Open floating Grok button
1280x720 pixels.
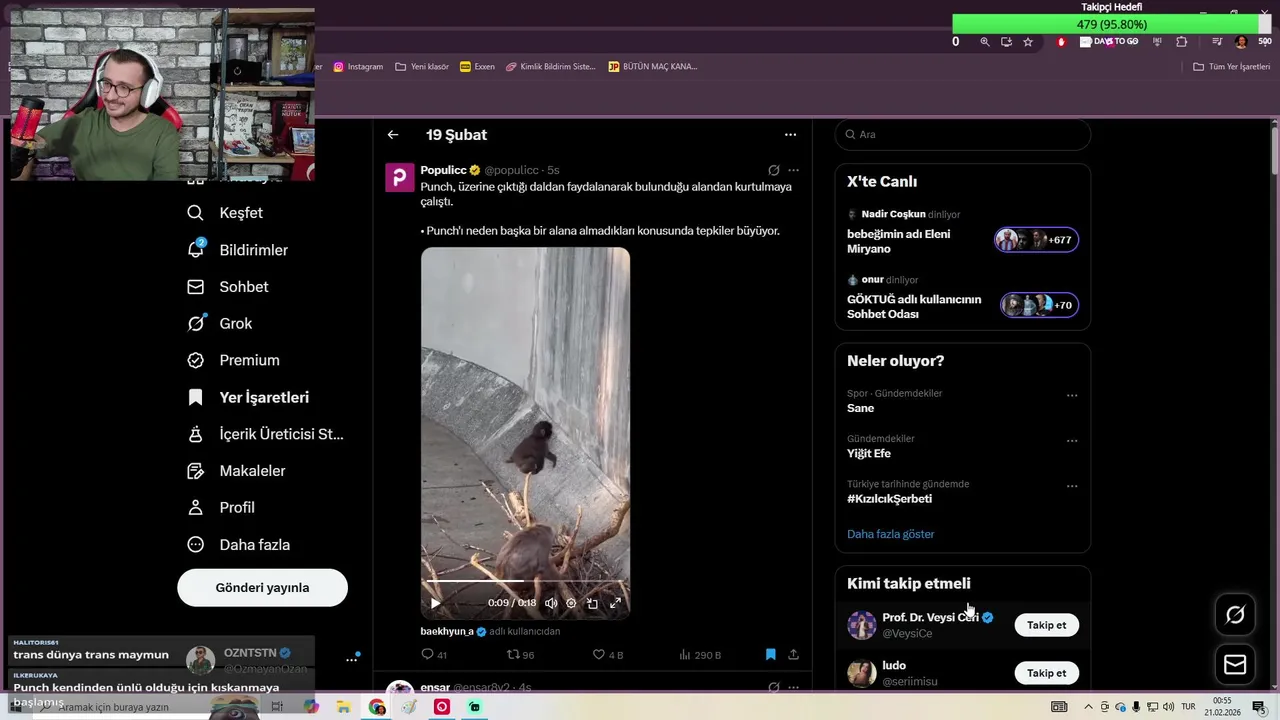pyautogui.click(x=1235, y=615)
